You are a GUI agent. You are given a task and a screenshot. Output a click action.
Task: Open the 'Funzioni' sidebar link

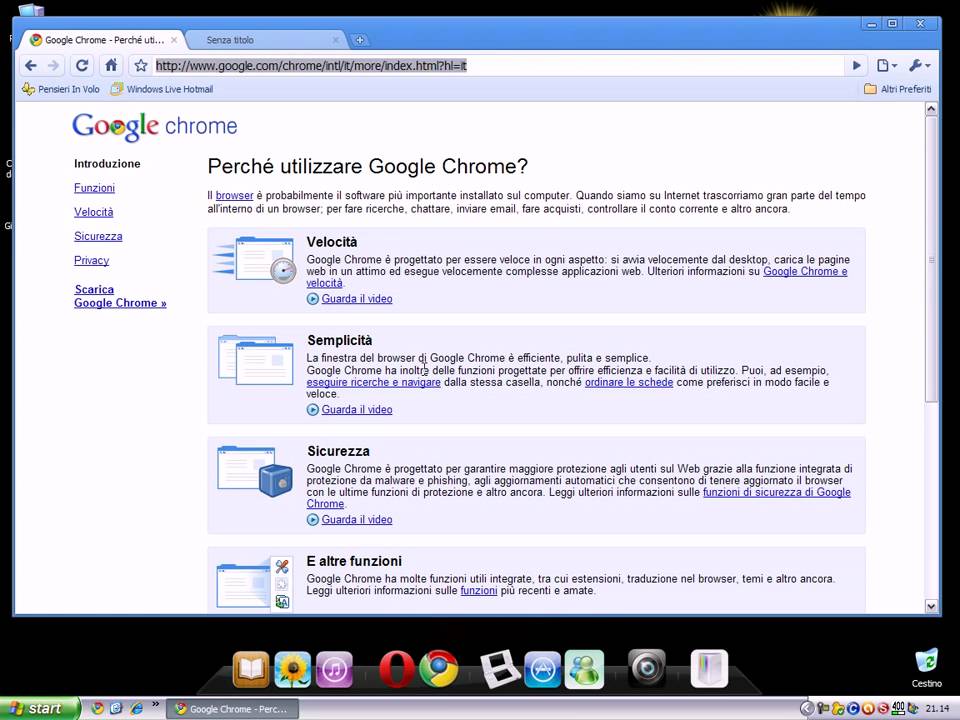pos(94,188)
